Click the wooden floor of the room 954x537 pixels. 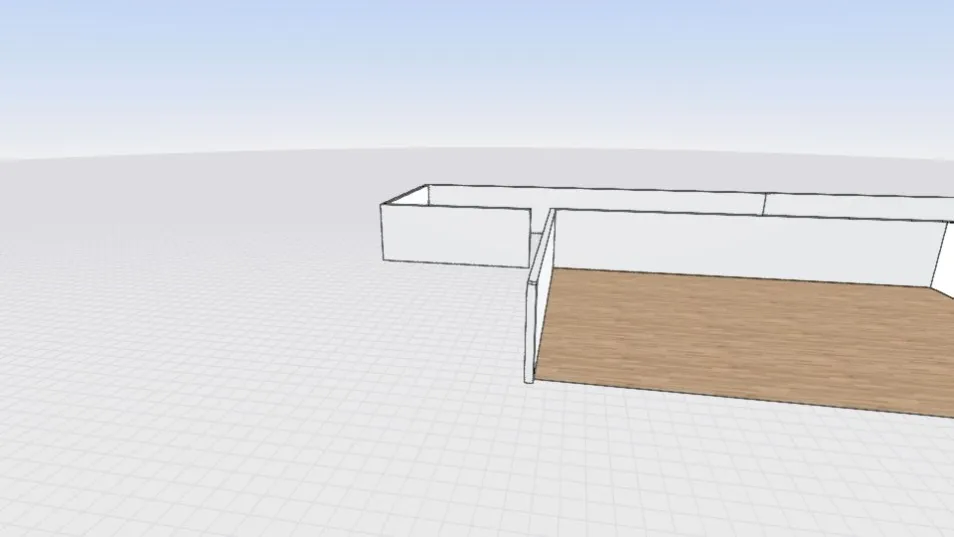[x=740, y=335]
